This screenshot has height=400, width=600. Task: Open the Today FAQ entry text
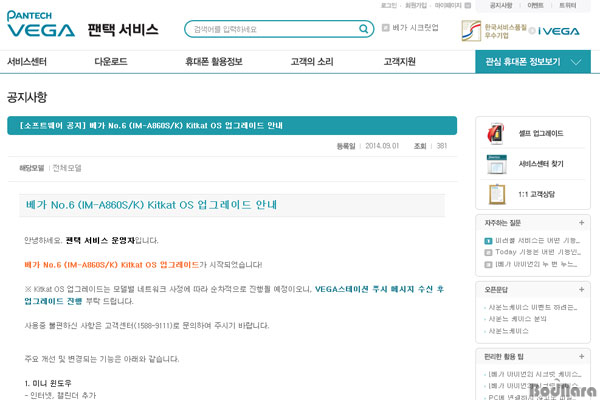[x=538, y=252]
